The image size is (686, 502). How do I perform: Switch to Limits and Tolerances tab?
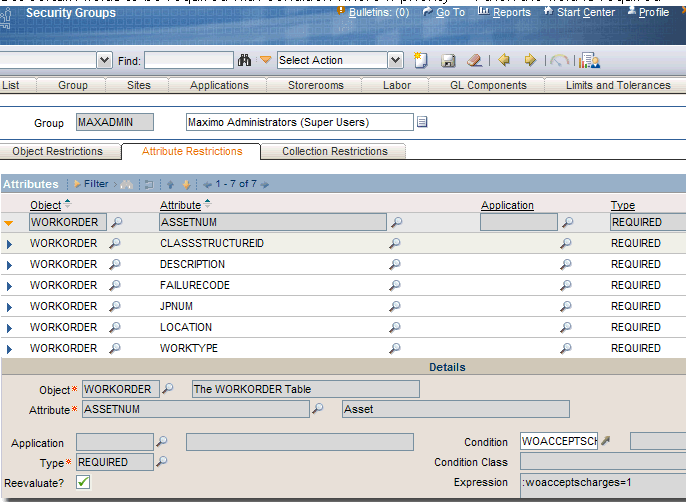tap(618, 85)
